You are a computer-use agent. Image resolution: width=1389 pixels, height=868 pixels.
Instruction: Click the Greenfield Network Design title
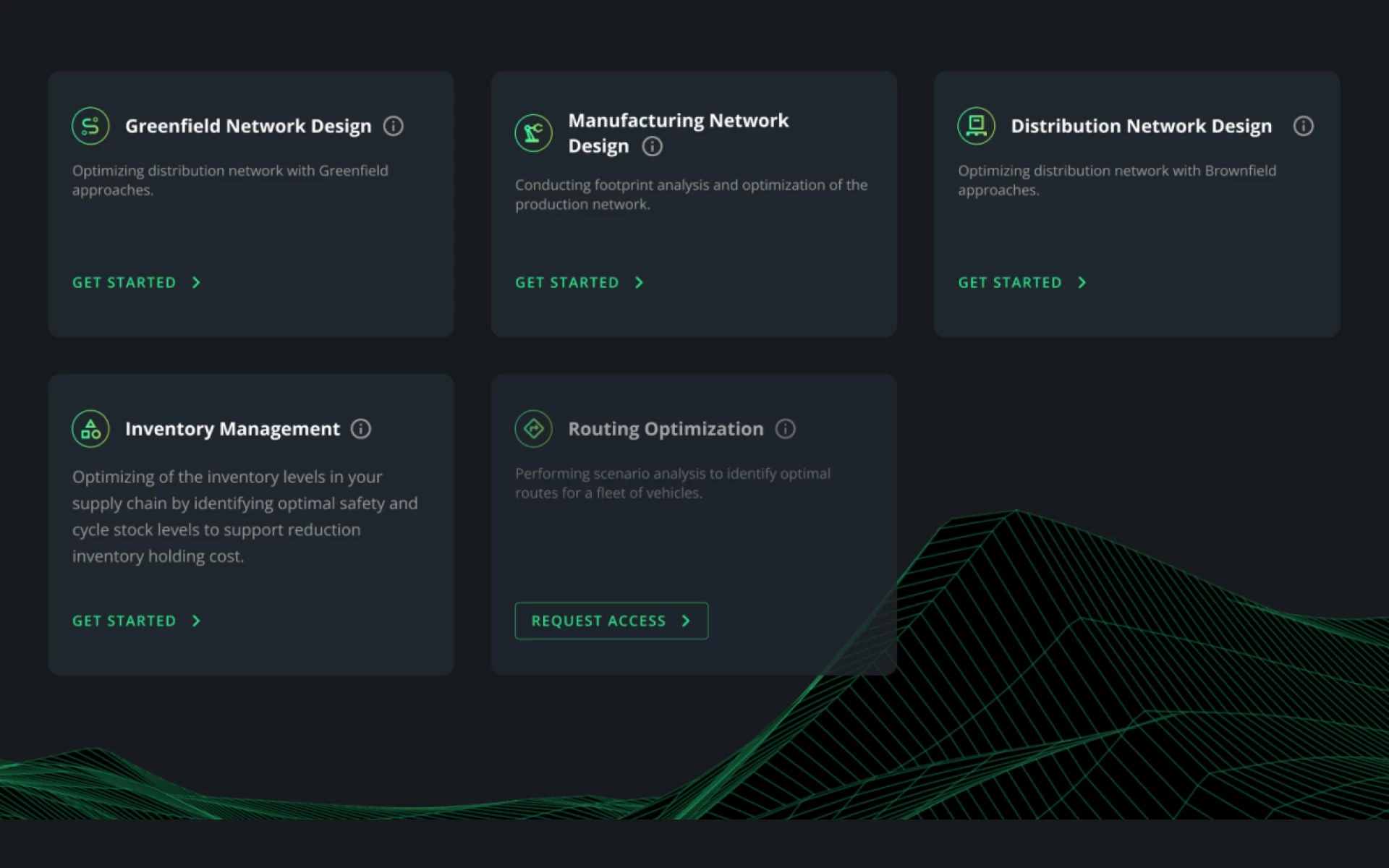[x=247, y=126]
